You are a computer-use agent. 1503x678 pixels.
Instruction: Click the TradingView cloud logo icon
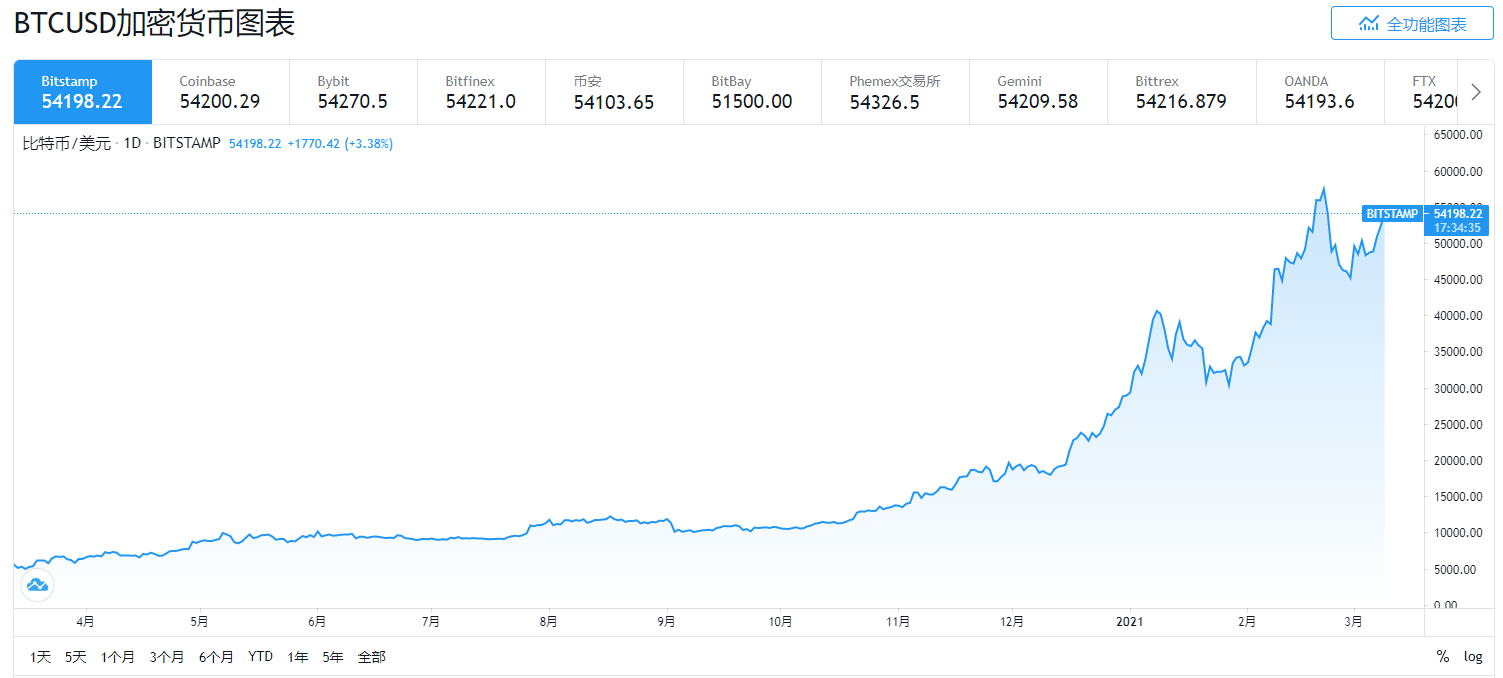[x=37, y=585]
